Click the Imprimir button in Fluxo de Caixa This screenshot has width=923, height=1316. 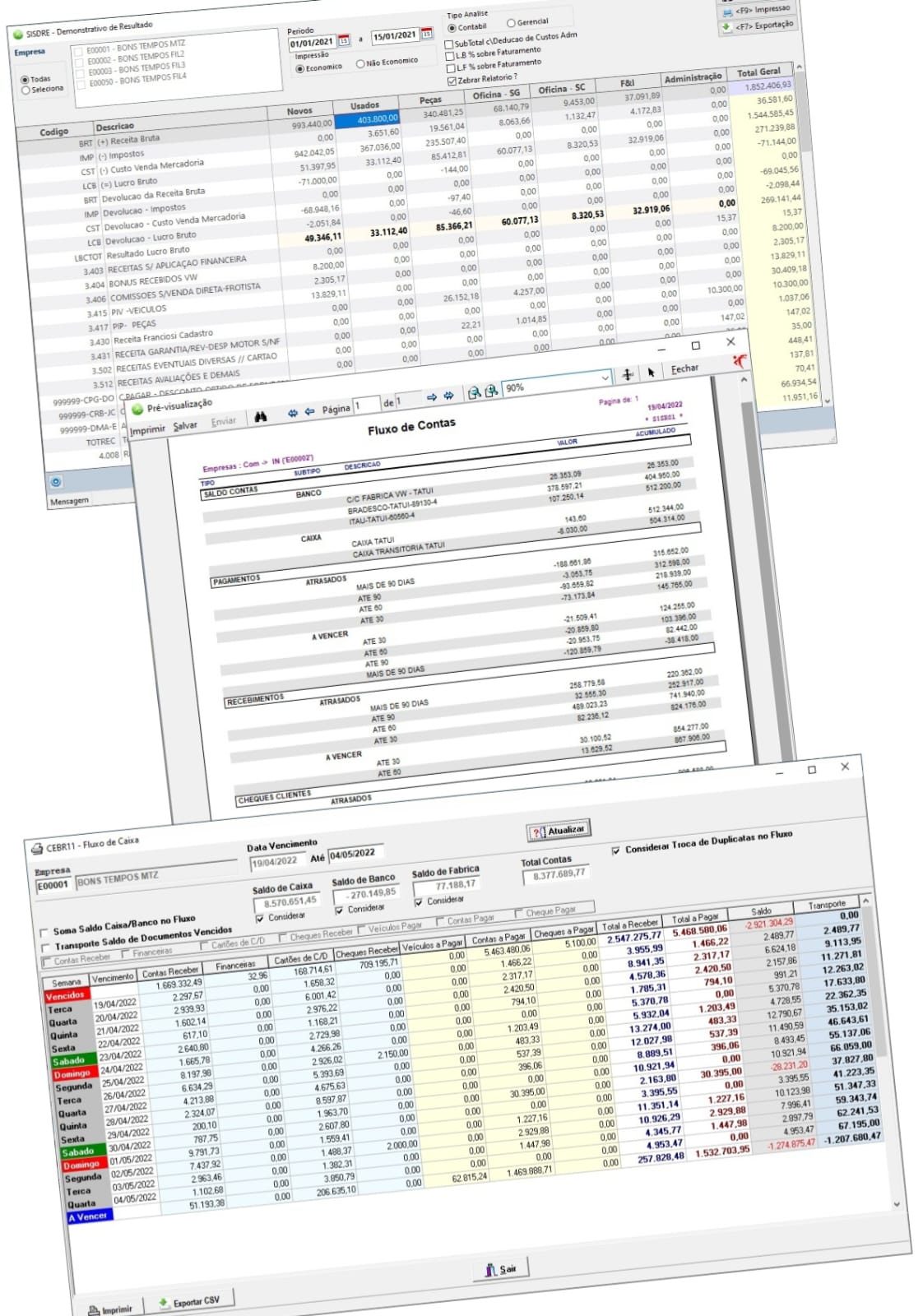click(110, 1309)
